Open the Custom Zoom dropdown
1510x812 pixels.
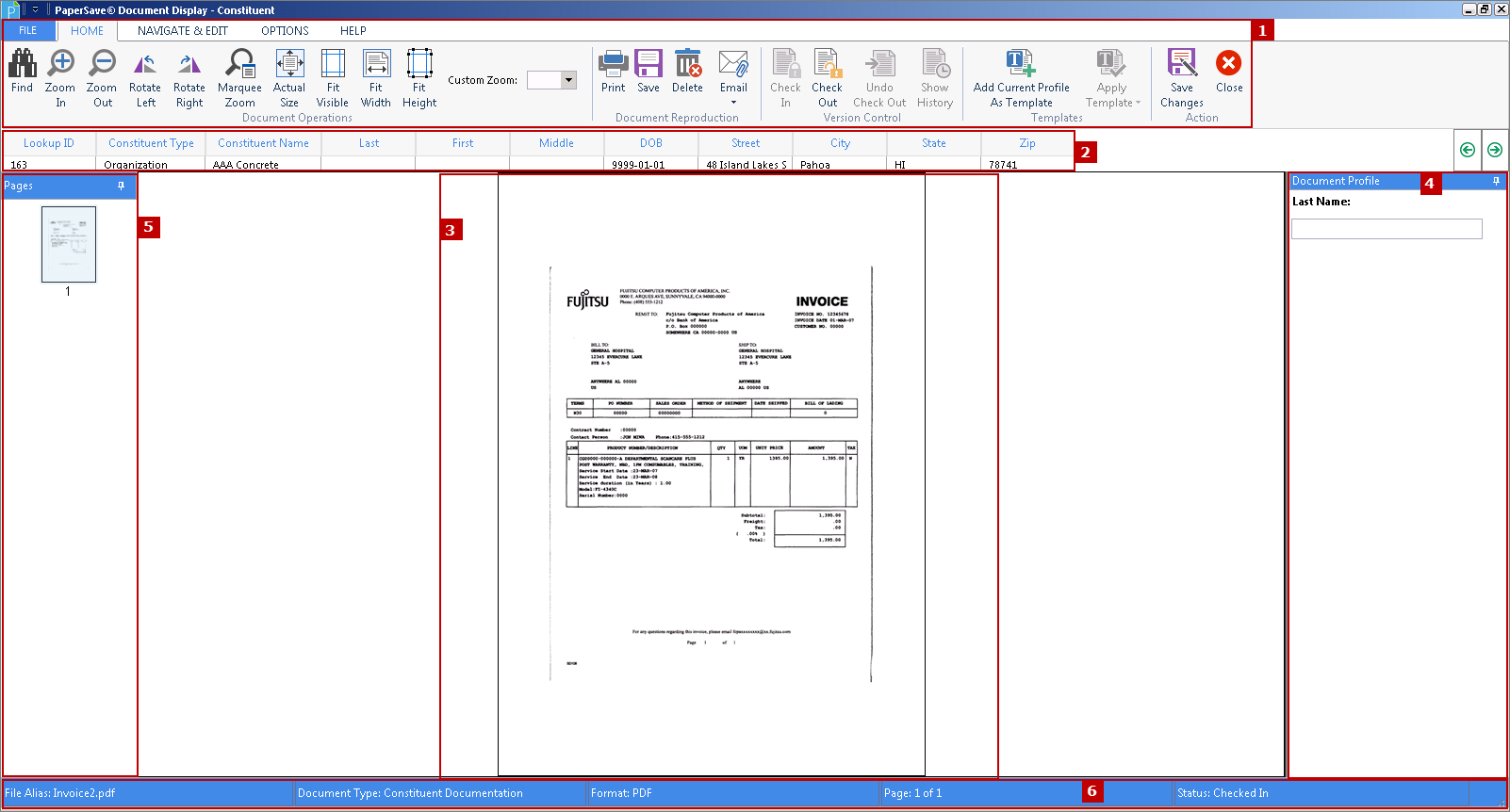568,80
